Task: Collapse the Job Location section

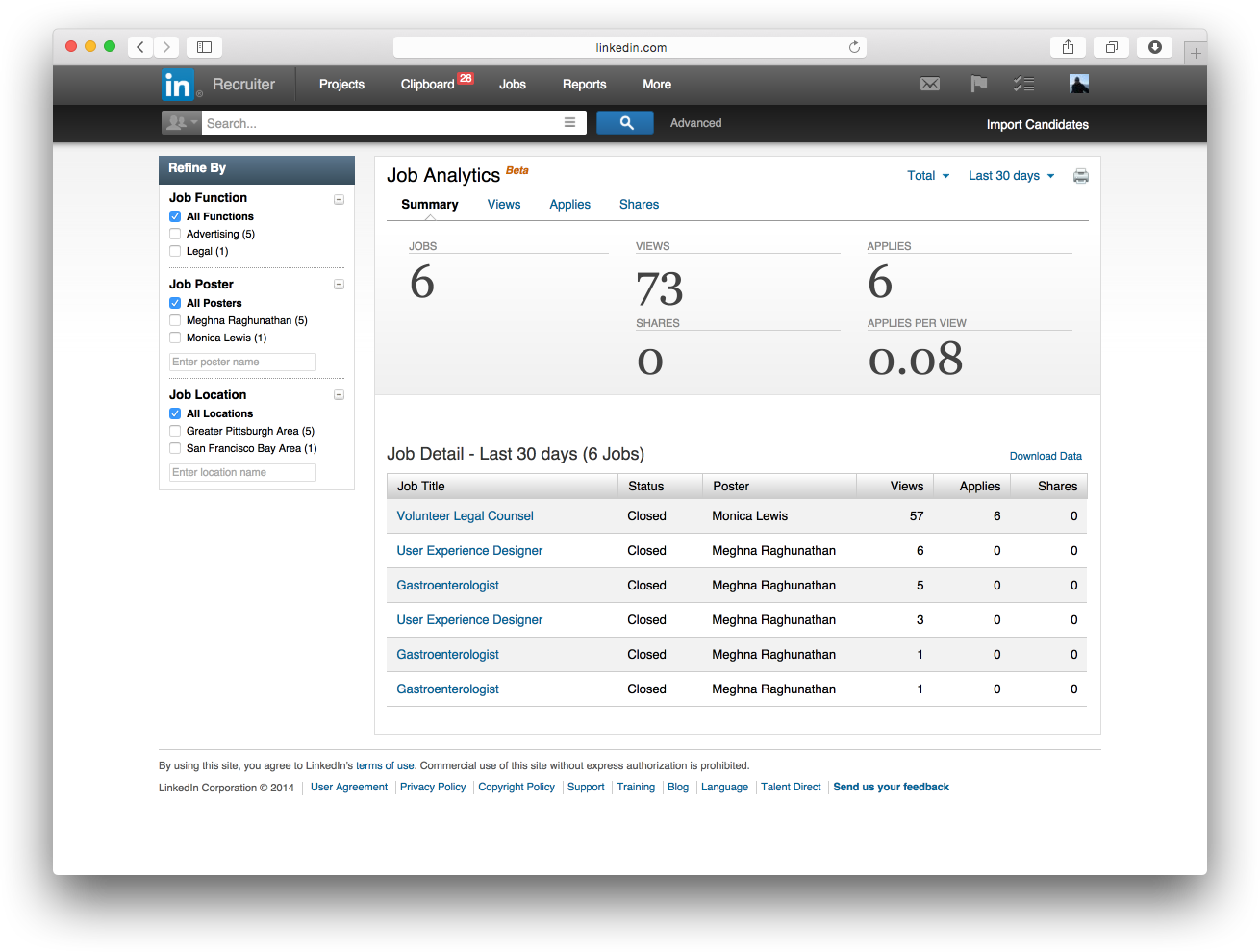Action: [339, 395]
